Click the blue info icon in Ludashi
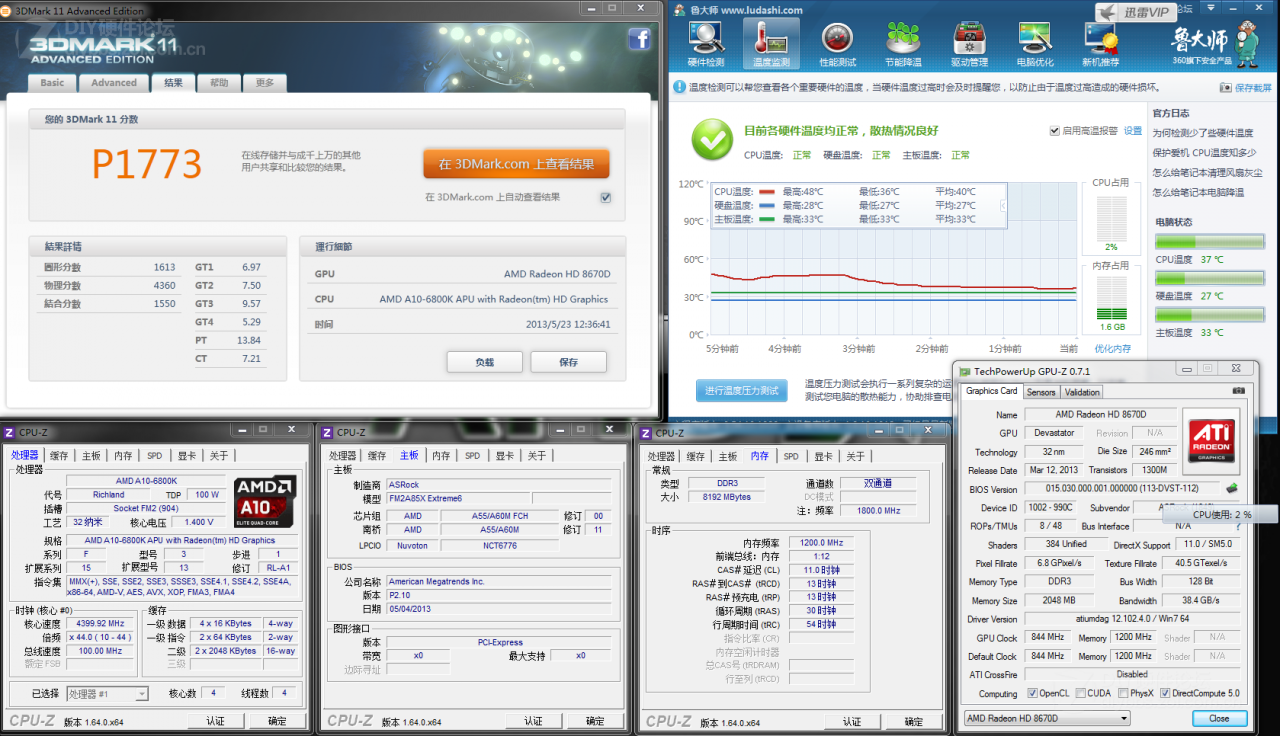This screenshot has height=736, width=1280. tap(679, 88)
